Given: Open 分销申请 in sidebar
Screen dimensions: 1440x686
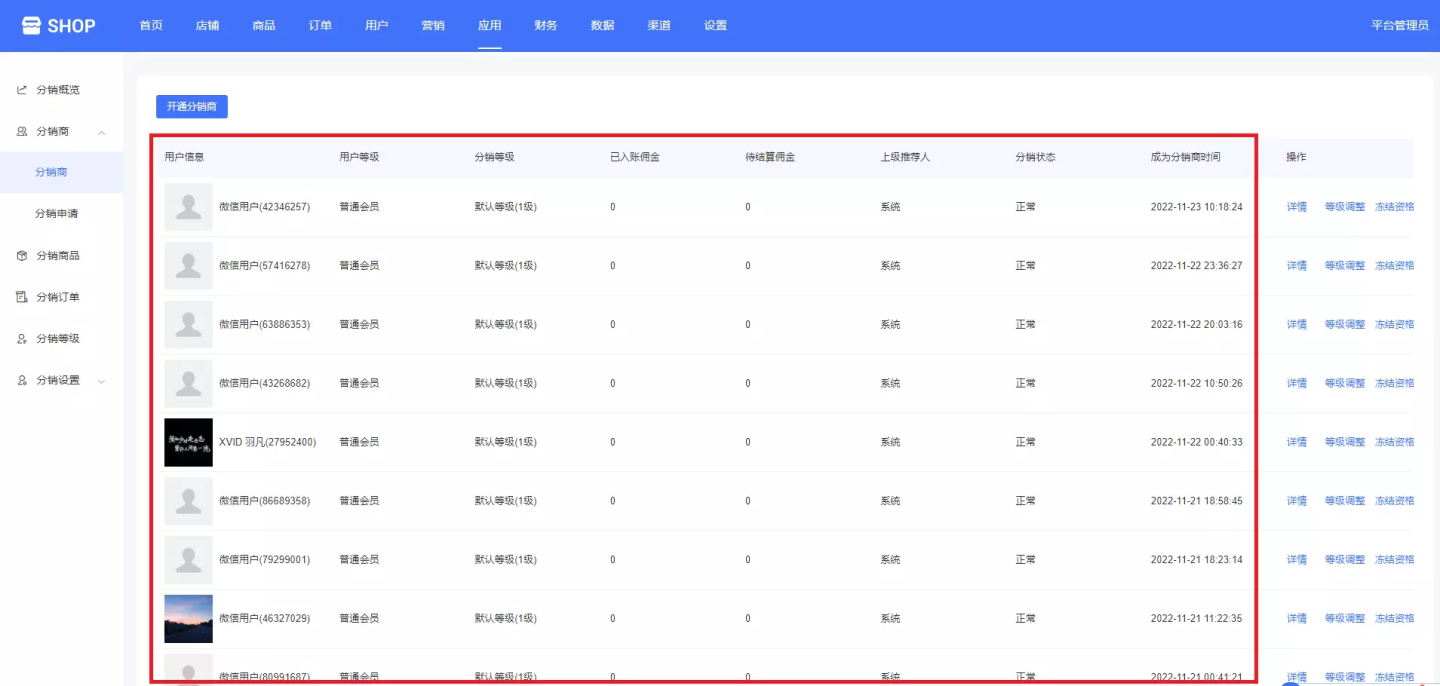Looking at the screenshot, I should [x=57, y=214].
